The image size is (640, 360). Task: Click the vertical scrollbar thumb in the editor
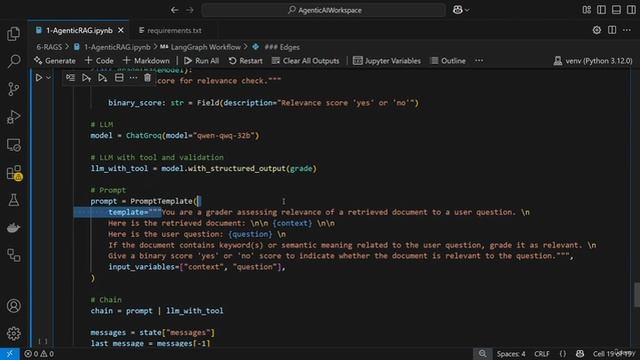[x=636, y=295]
